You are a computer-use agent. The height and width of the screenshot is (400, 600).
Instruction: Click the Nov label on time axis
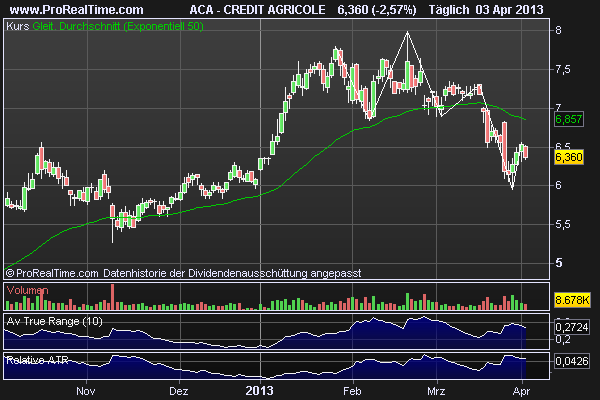coord(86,391)
